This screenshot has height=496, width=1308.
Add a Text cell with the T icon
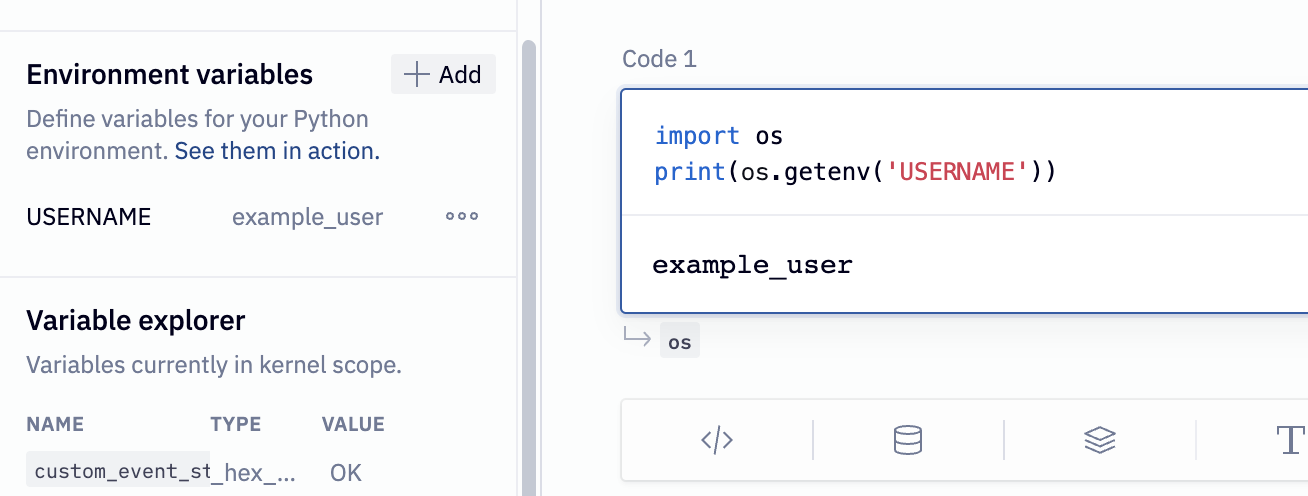[1291, 440]
